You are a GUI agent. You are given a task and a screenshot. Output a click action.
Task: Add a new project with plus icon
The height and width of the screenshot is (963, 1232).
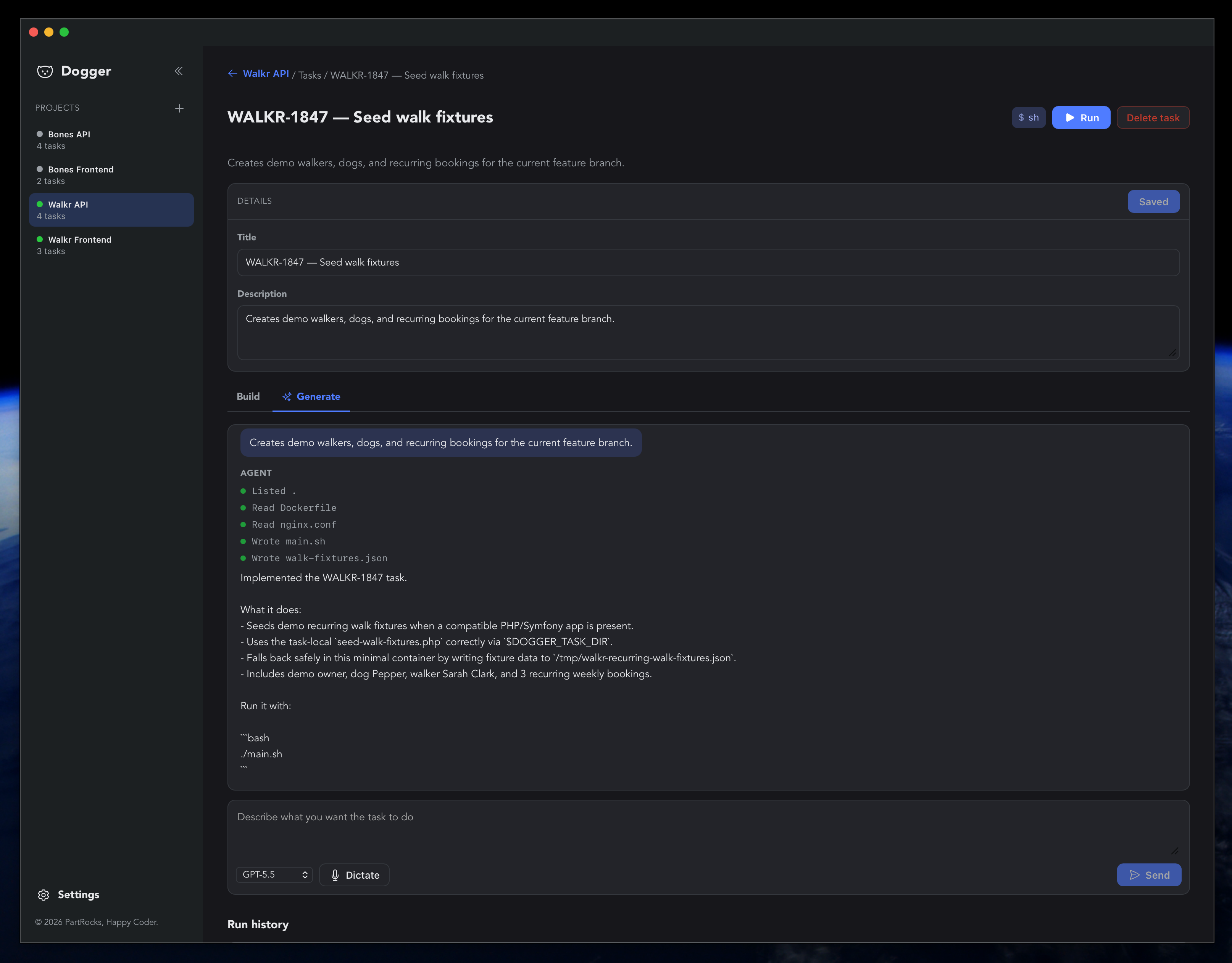pos(179,108)
